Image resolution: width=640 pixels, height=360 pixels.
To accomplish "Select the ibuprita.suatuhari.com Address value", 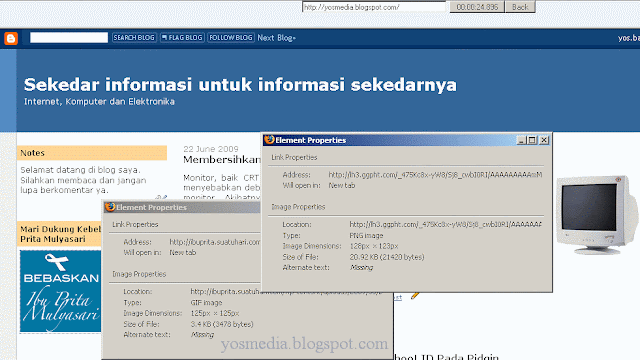I will (215, 242).
